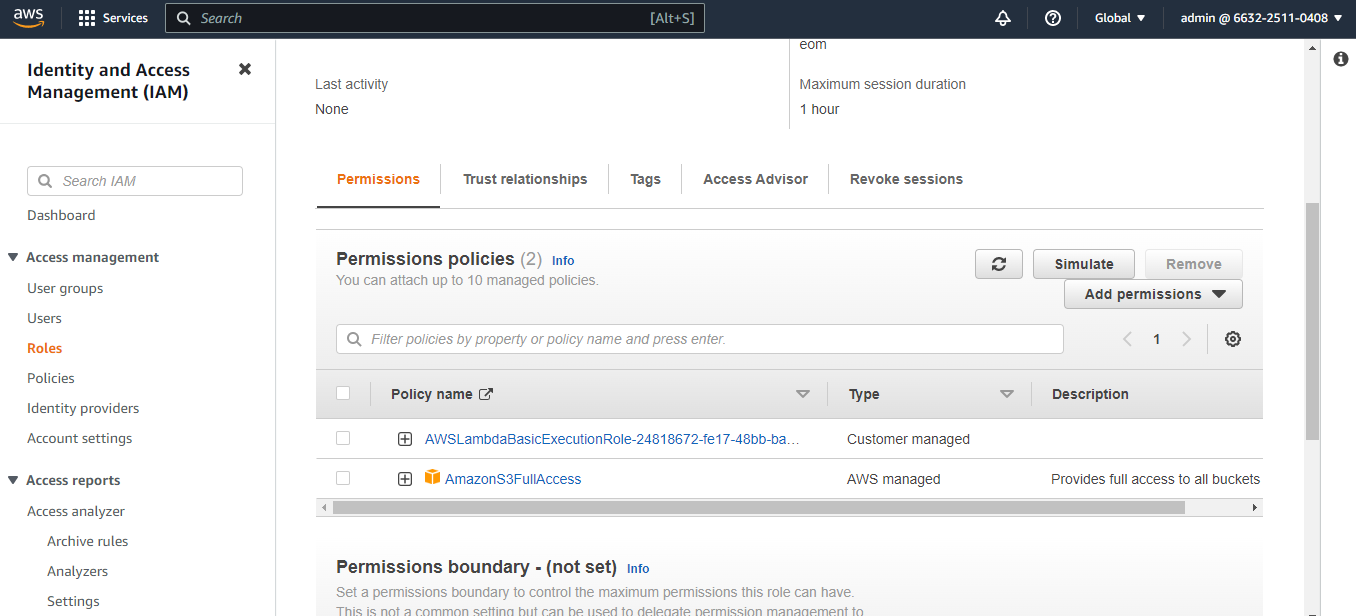Open the notifications bell icon

(x=1002, y=18)
